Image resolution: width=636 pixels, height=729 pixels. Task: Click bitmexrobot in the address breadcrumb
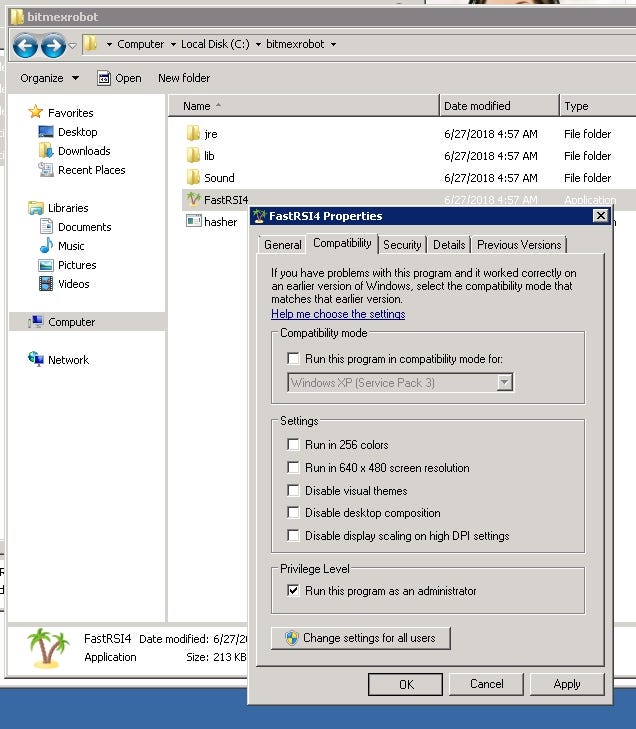pyautogui.click(x=295, y=44)
